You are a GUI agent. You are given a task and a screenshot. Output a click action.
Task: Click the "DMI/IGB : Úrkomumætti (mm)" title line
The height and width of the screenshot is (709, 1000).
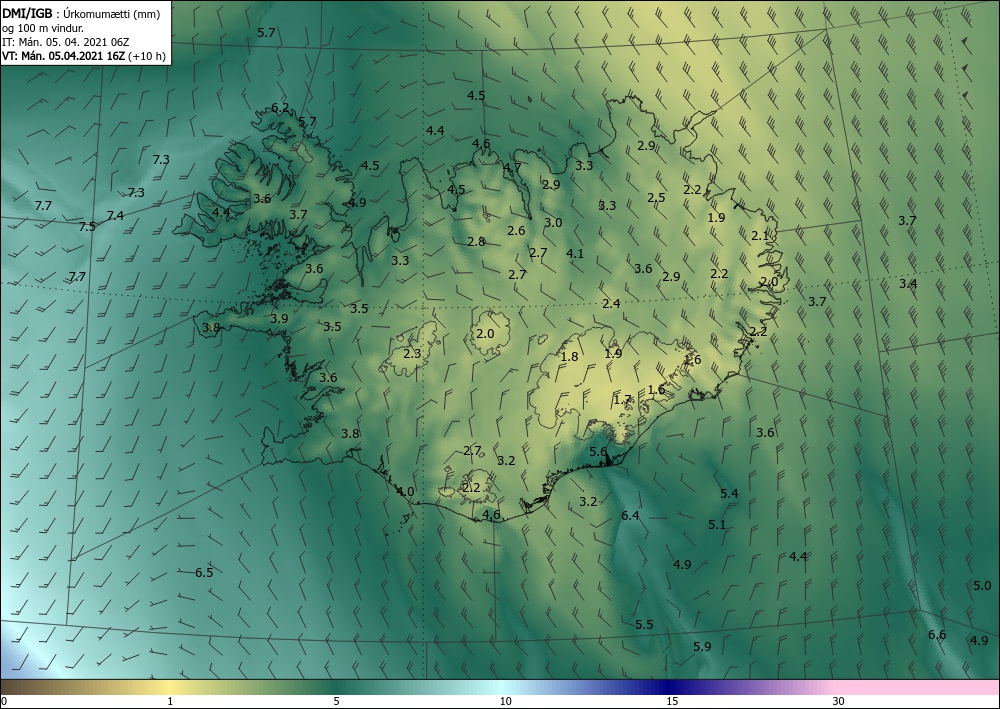(81, 14)
